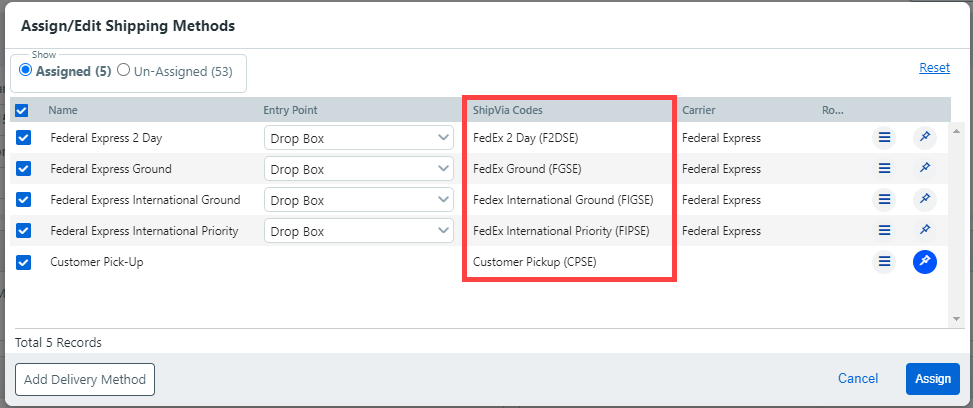
Task: Click the blue pin icon for Customer Pick-Up
Action: click(925, 262)
